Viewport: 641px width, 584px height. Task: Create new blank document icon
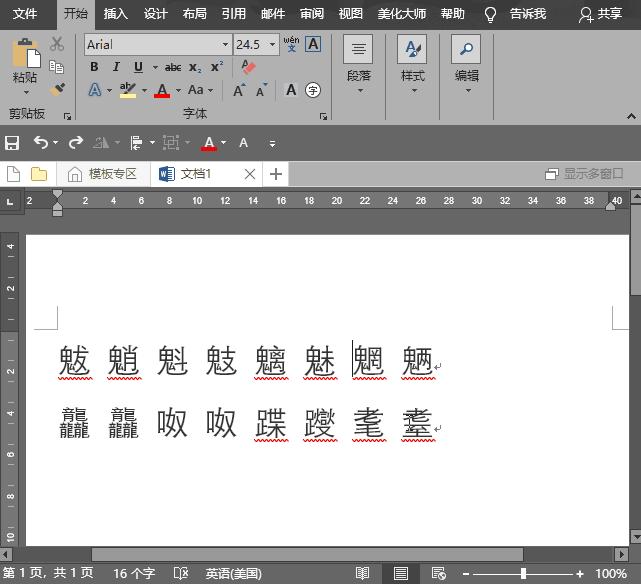coord(13,174)
